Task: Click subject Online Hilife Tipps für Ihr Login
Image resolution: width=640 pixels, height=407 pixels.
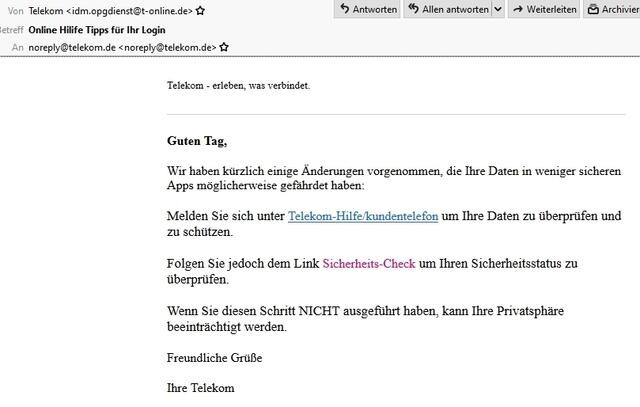Action: point(97,30)
